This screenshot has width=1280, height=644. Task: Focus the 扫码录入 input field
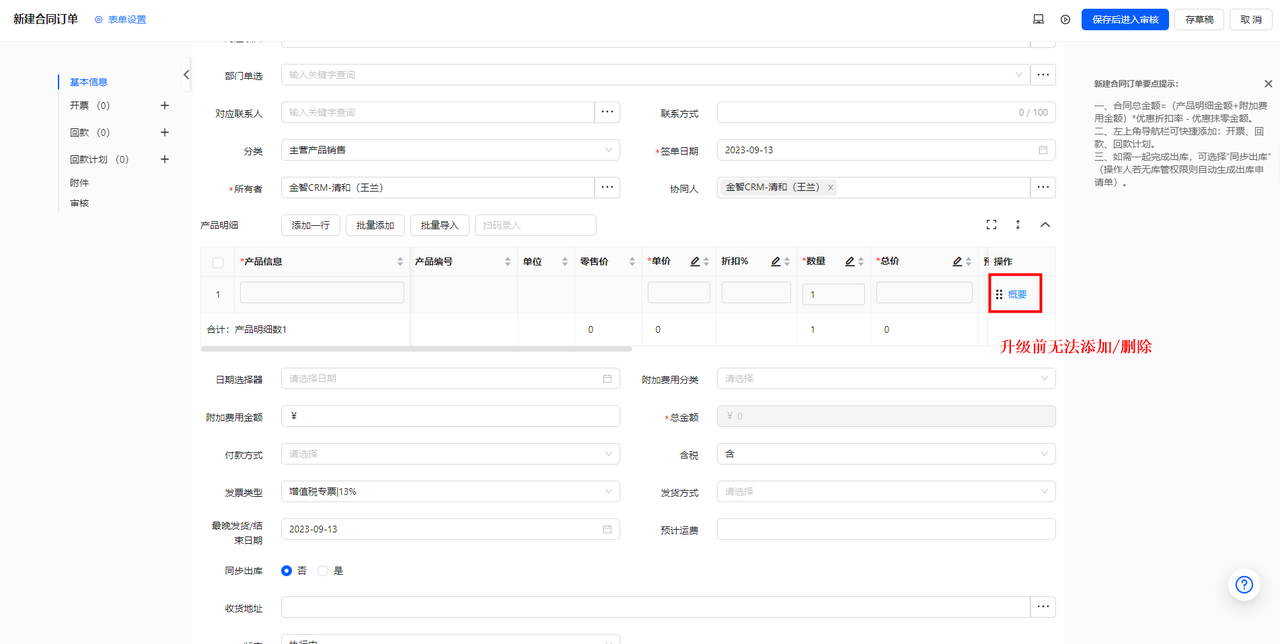pos(536,225)
